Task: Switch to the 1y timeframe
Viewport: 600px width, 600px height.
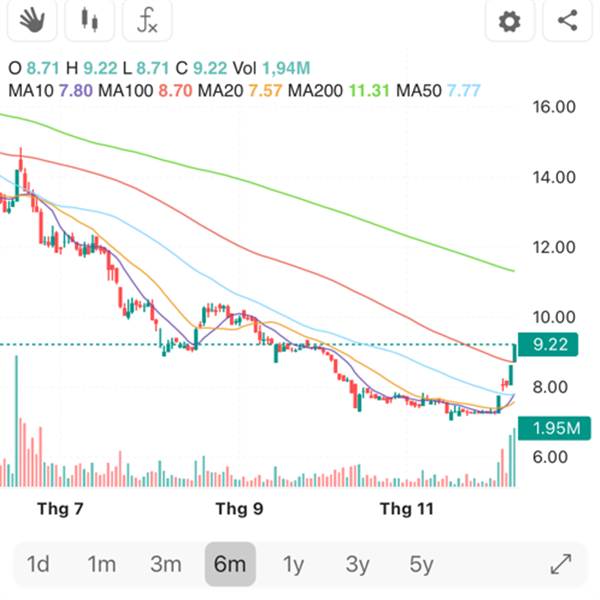Action: coord(293,564)
